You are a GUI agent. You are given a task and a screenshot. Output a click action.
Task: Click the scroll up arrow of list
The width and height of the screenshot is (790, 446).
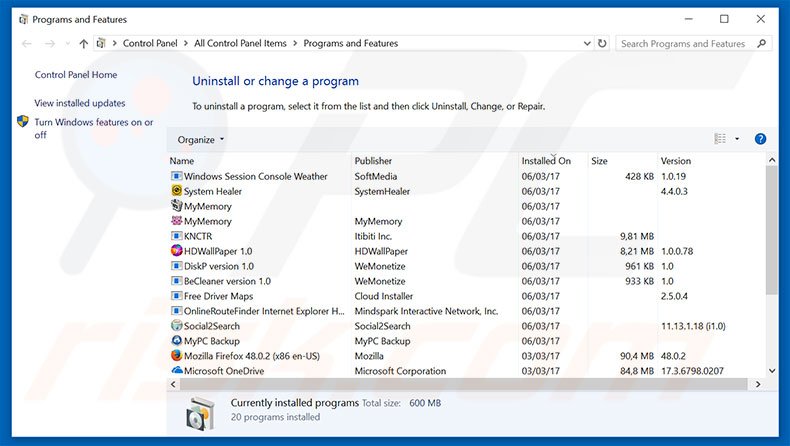[771, 160]
